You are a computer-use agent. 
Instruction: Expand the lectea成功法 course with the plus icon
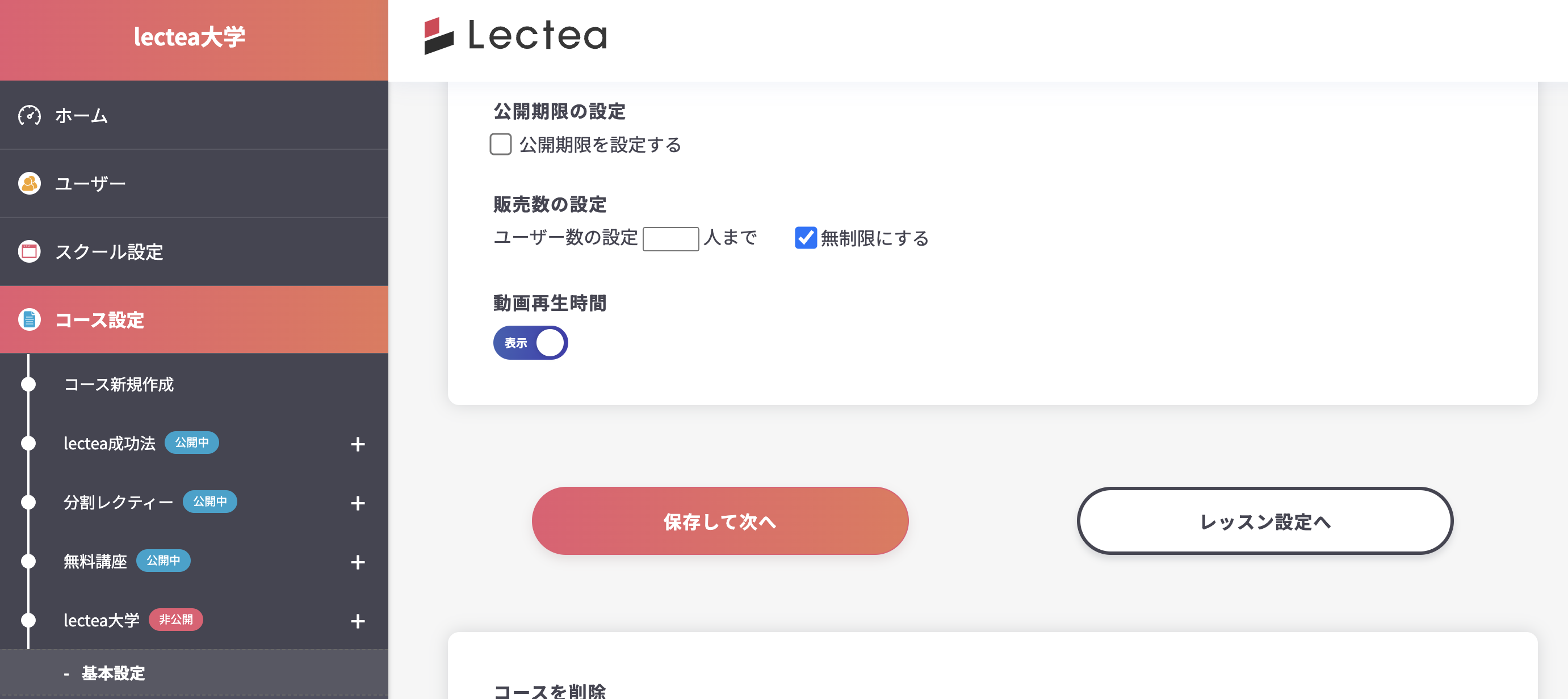pyautogui.click(x=358, y=444)
